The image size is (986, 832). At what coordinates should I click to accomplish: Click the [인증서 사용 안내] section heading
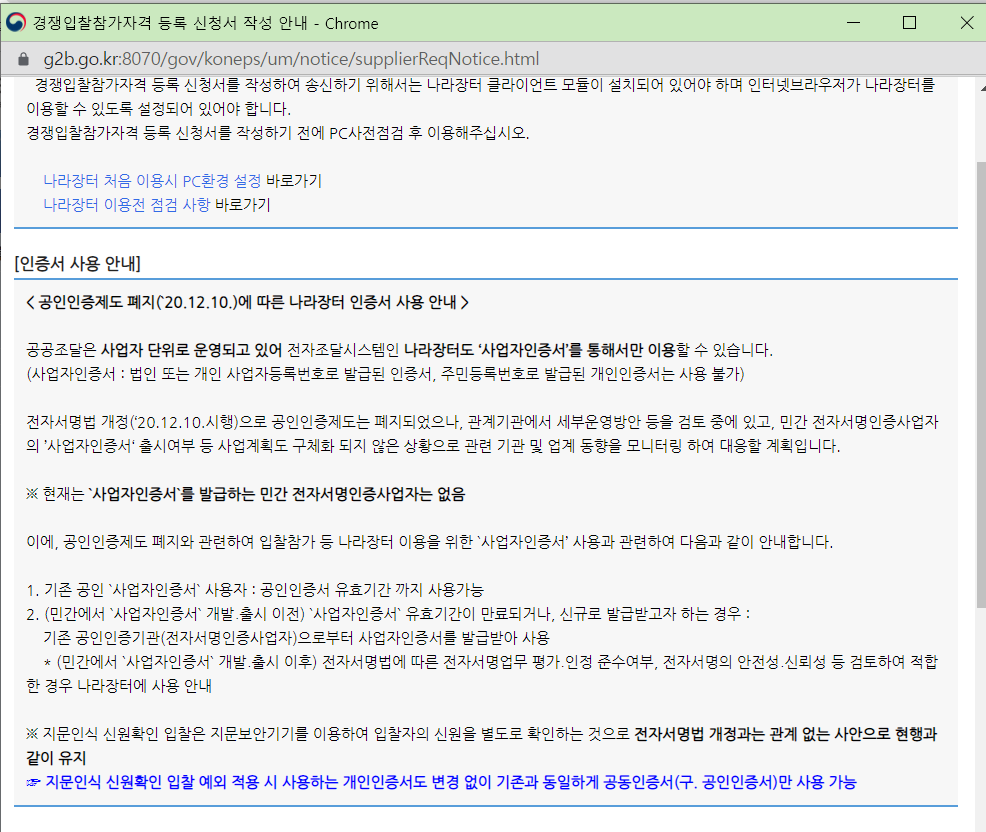click(x=78, y=263)
